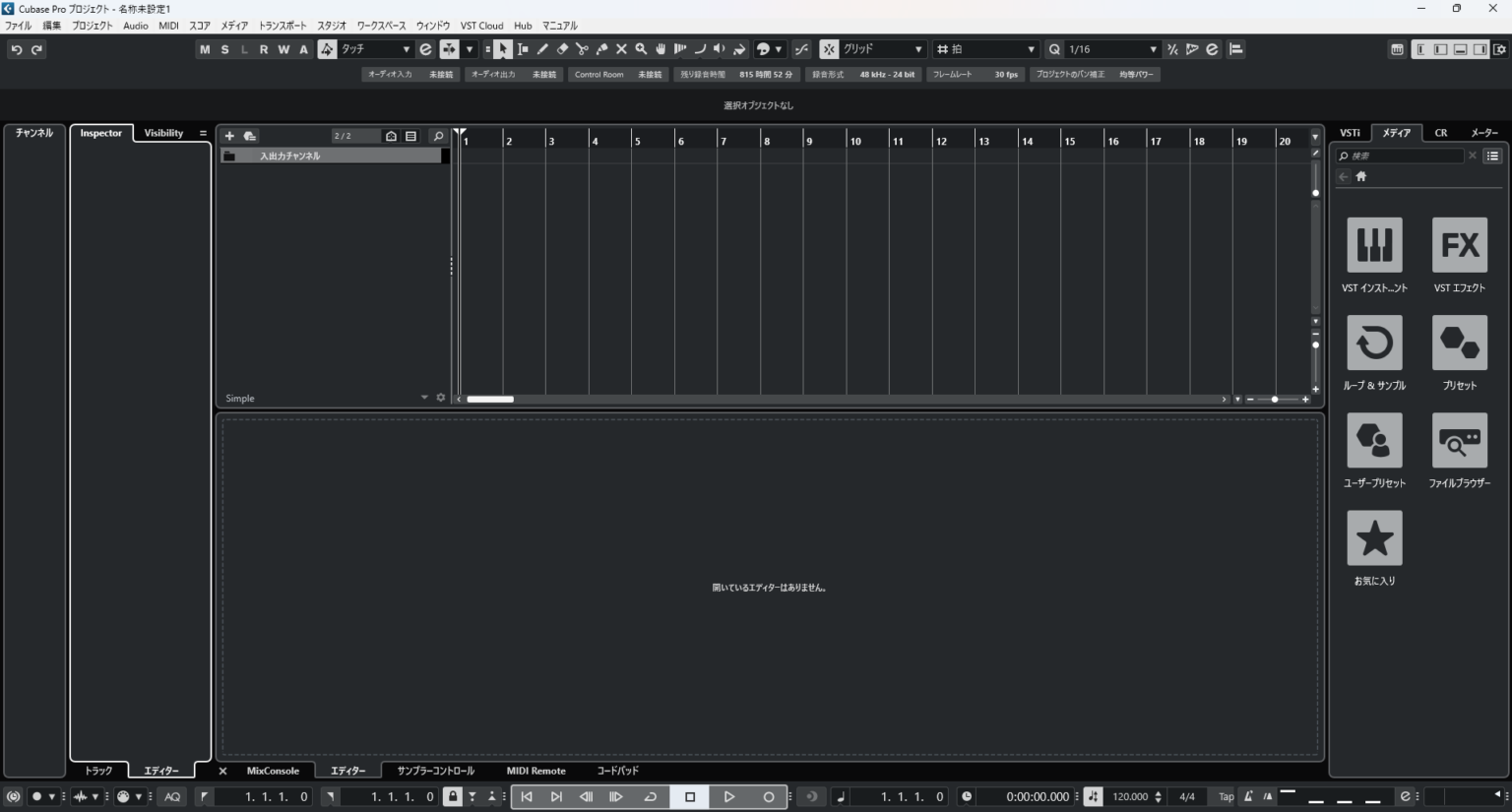Image resolution: width=1512 pixels, height=812 pixels.
Task: Select the Glue tool
Action: pyautogui.click(x=600, y=49)
